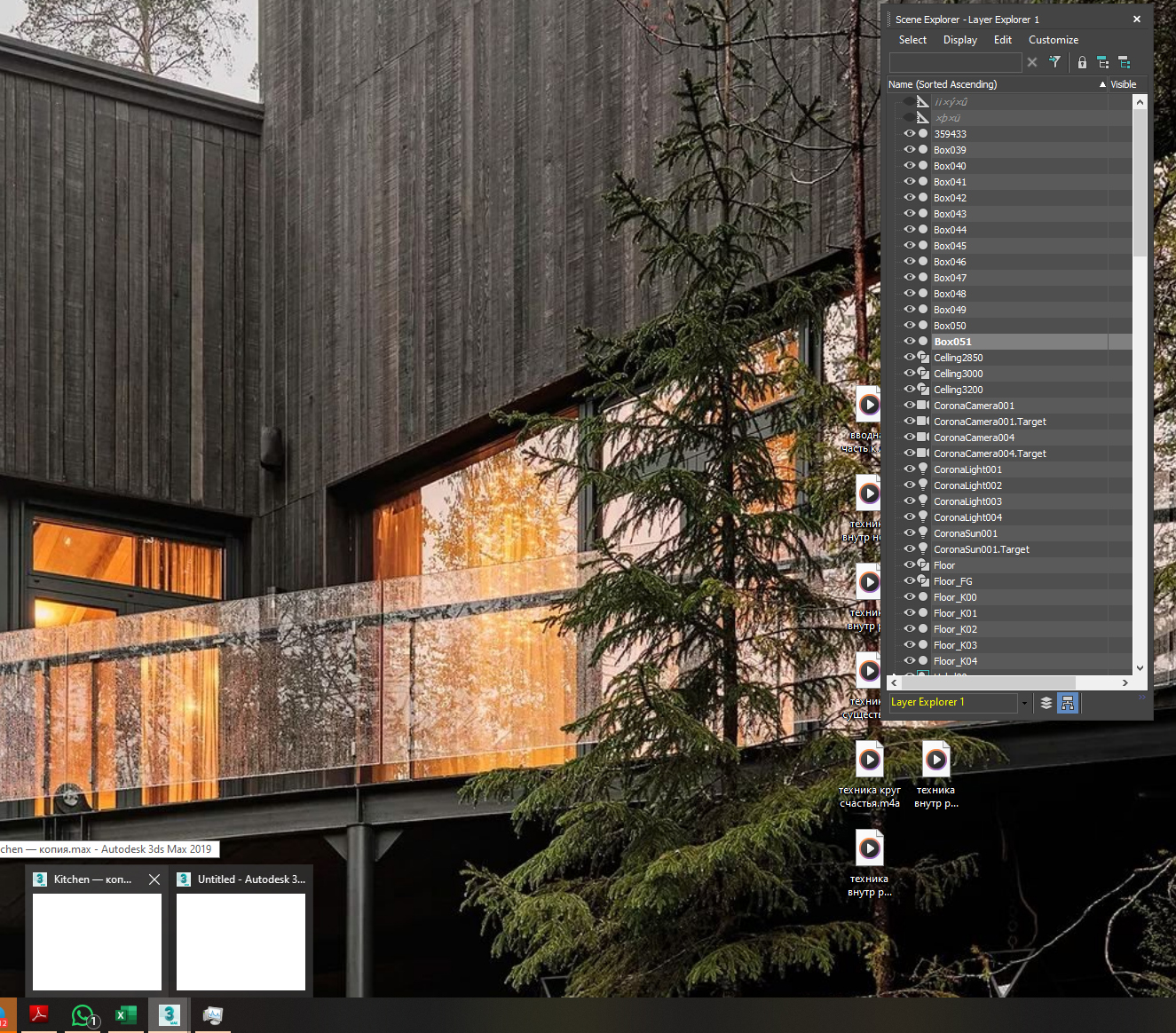The image size is (1176, 1033).
Task: Toggle the lock cell editing padlock icon
Action: [x=1082, y=62]
